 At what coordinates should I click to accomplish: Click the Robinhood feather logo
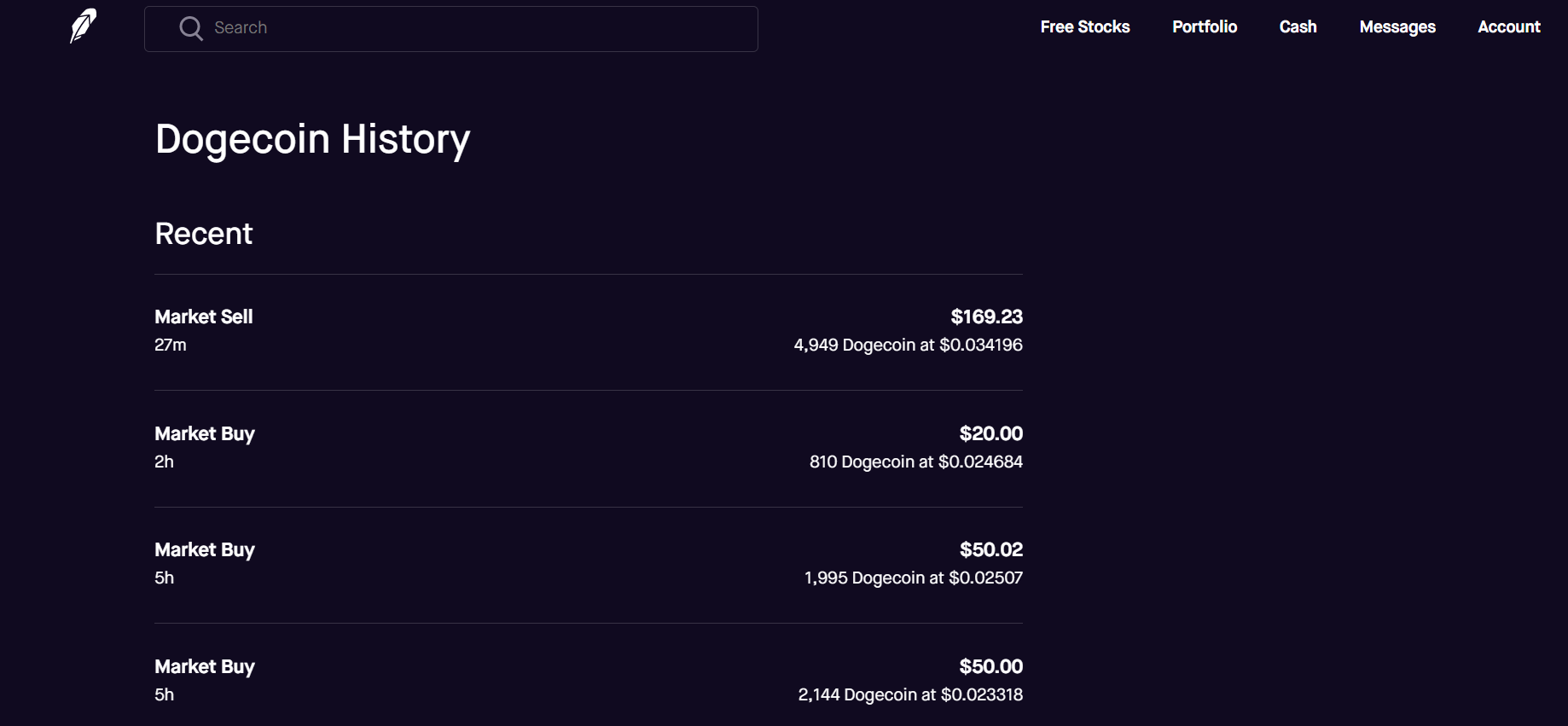tap(83, 26)
